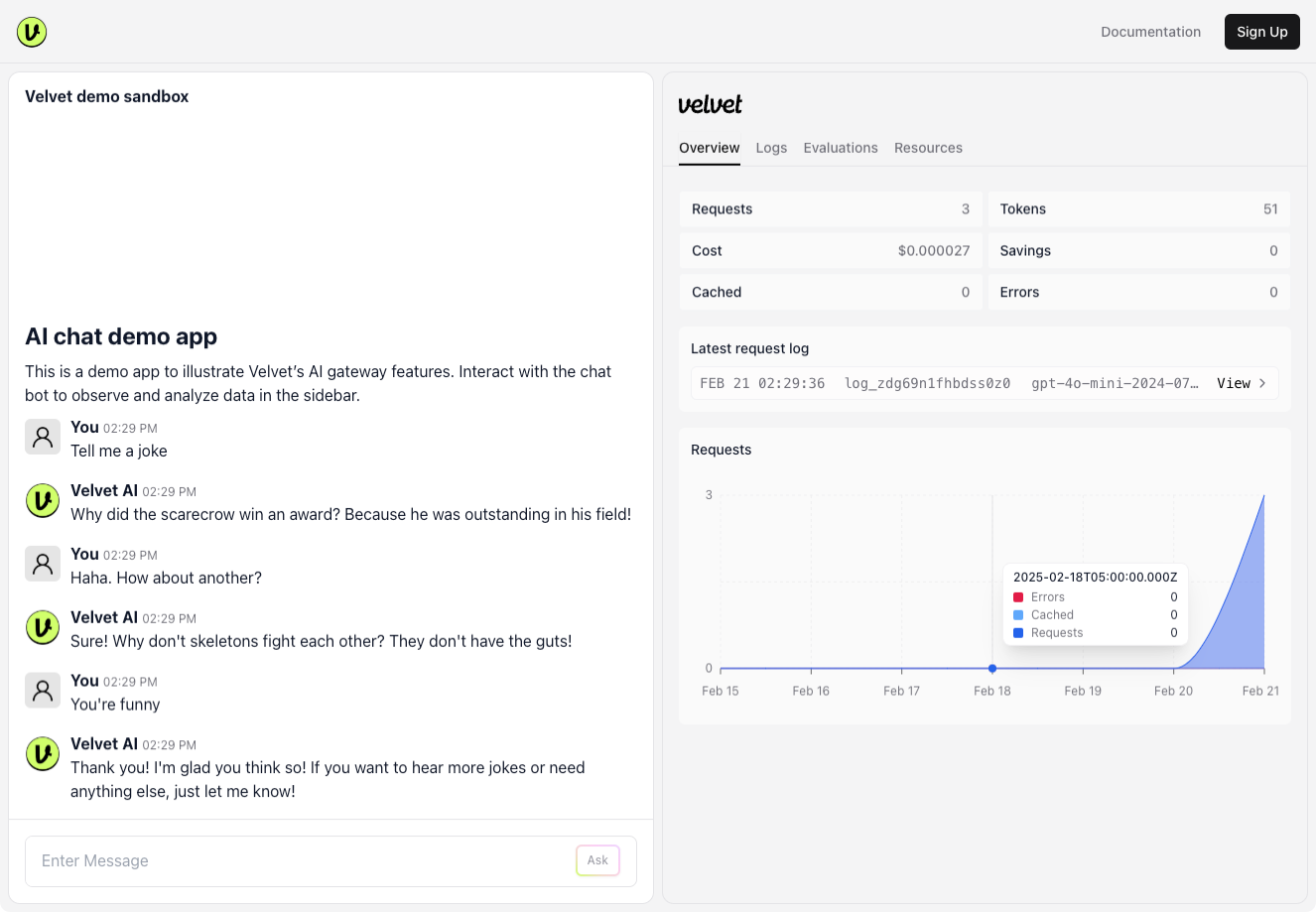This screenshot has width=1316, height=912.
Task: Click the 'Feb 16' label on the chart axis
Action: (x=811, y=691)
